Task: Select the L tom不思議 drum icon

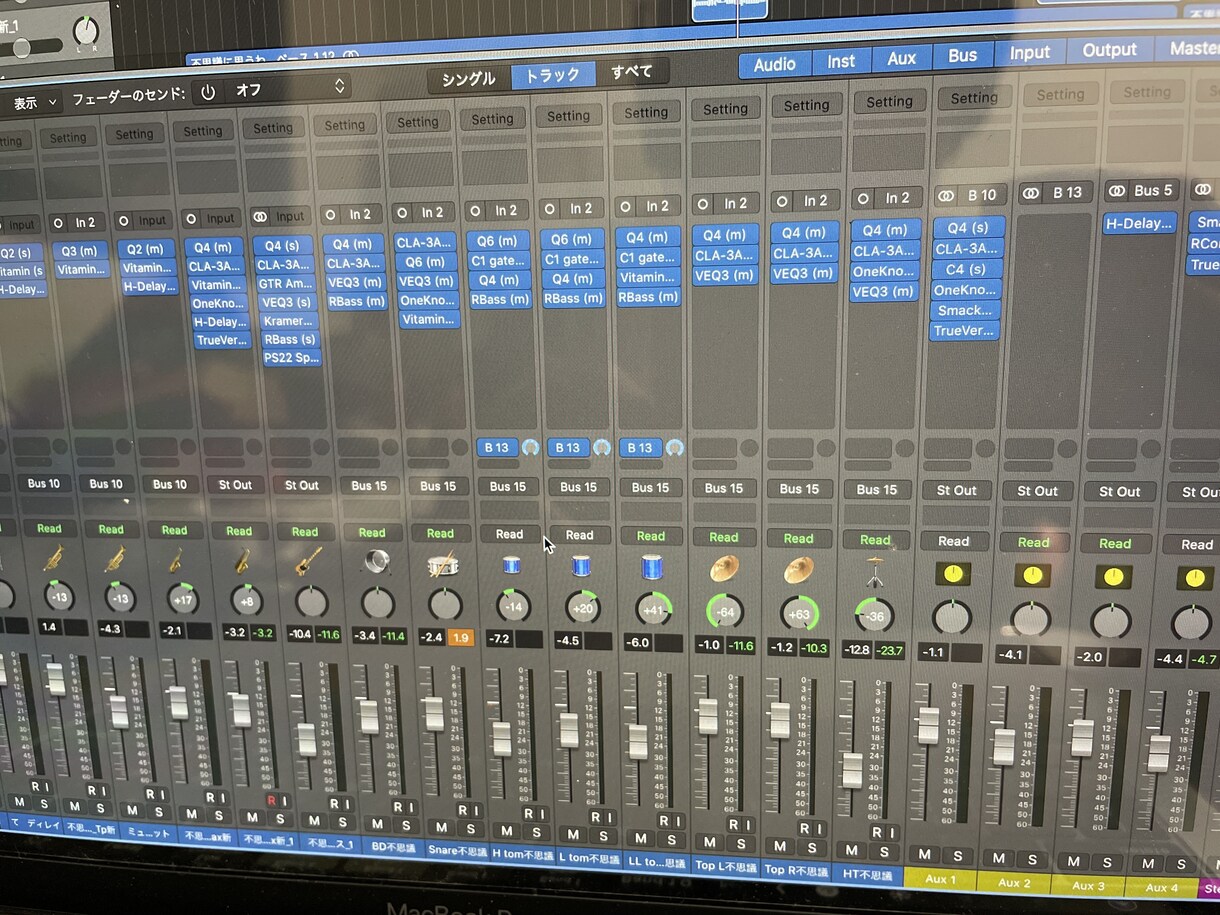Action: (581, 567)
